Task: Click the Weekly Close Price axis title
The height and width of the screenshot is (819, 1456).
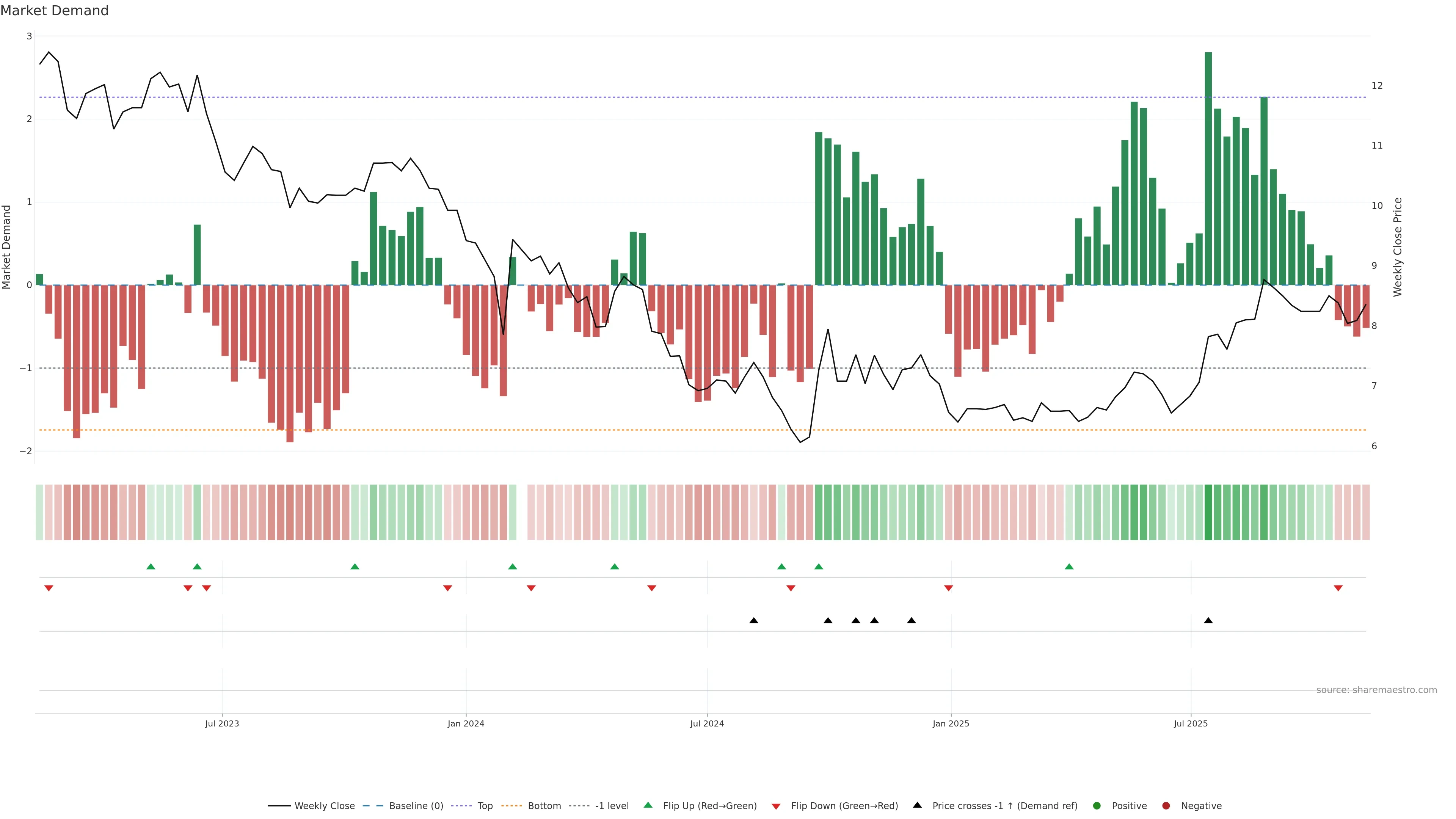Action: click(x=1397, y=247)
